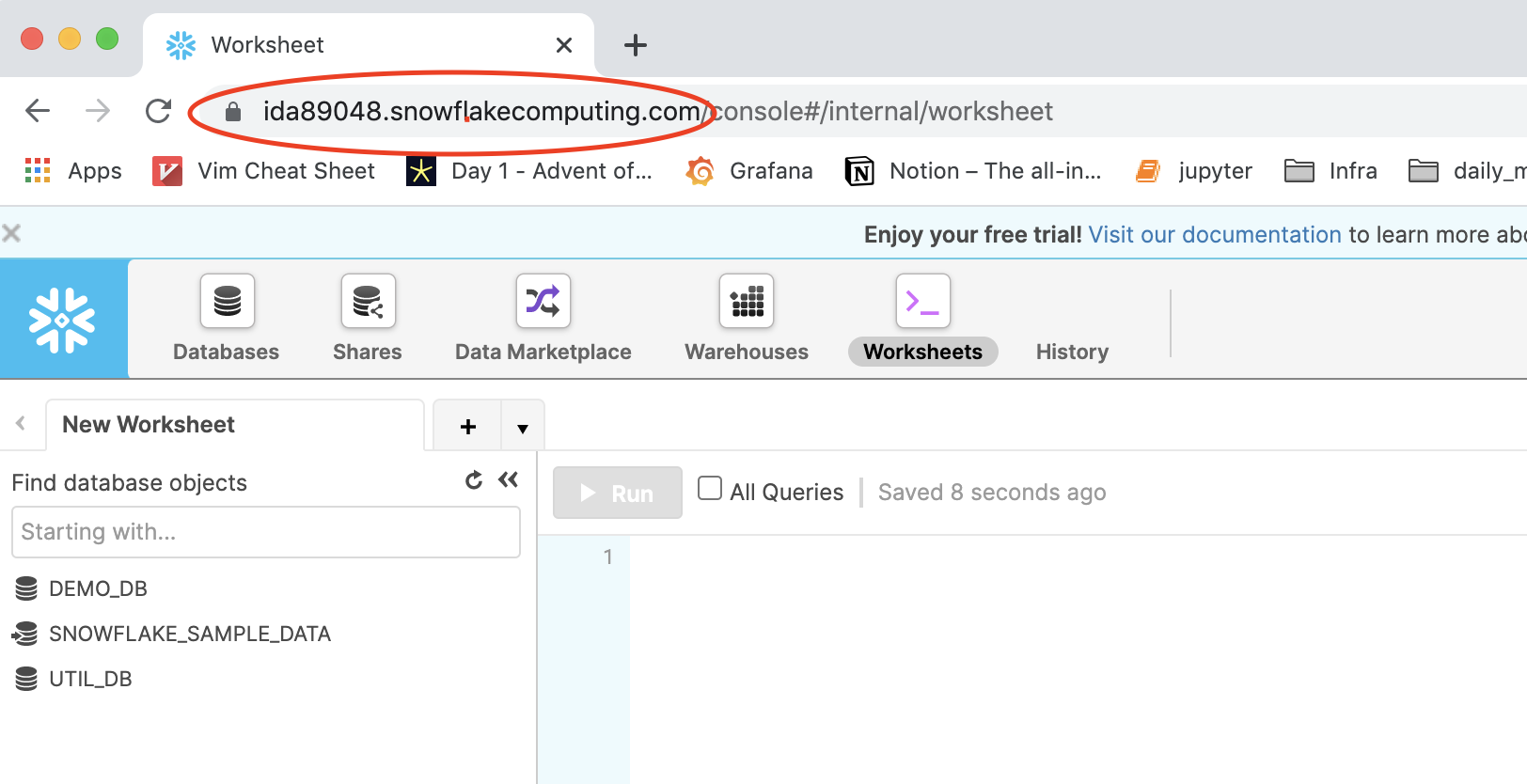The image size is (1527, 784).
Task: Click the Saved 8 seconds ago status
Action: (x=992, y=493)
